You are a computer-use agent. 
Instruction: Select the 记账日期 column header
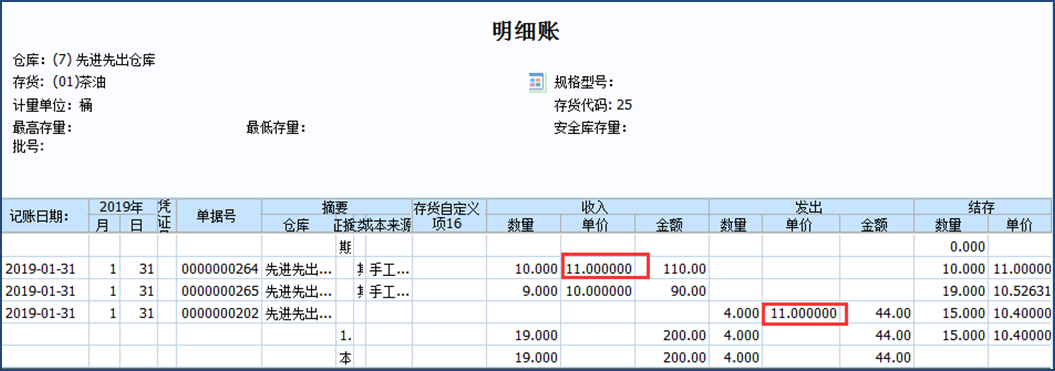point(44,215)
